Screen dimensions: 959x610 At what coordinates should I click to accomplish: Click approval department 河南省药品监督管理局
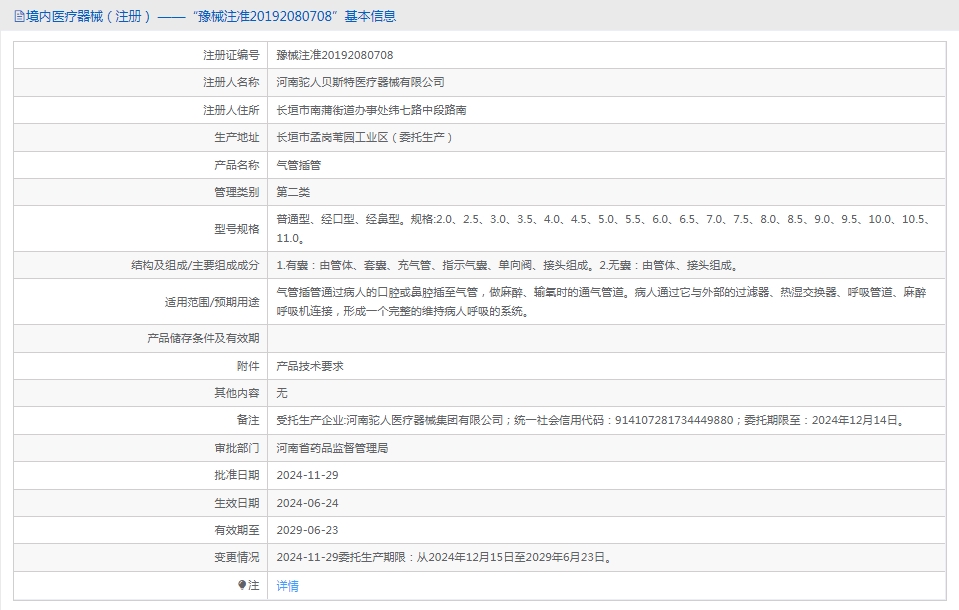(x=332, y=448)
